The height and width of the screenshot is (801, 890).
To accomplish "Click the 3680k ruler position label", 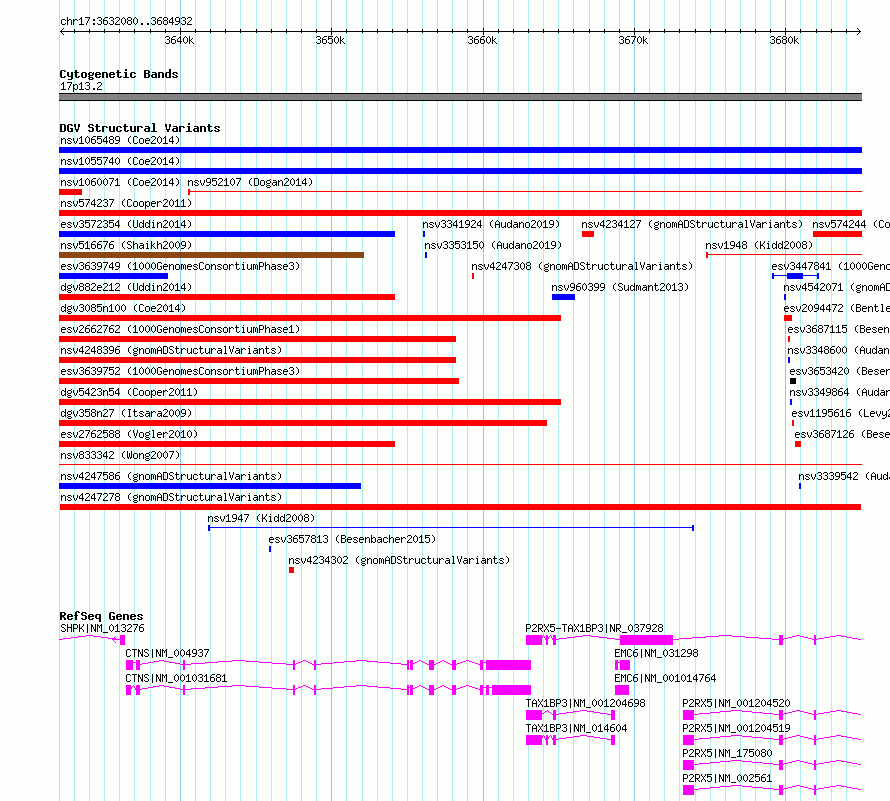I will 784,40.
